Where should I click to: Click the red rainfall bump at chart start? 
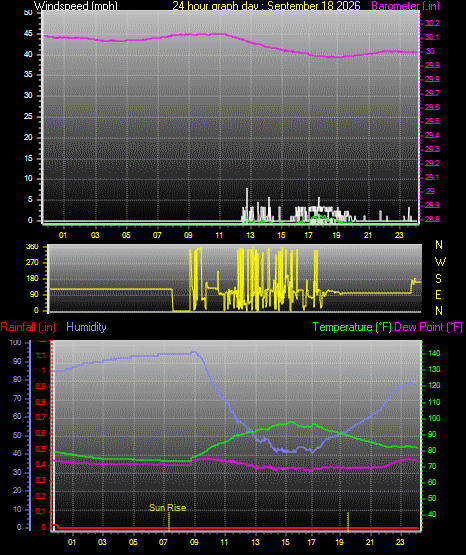coord(56,526)
